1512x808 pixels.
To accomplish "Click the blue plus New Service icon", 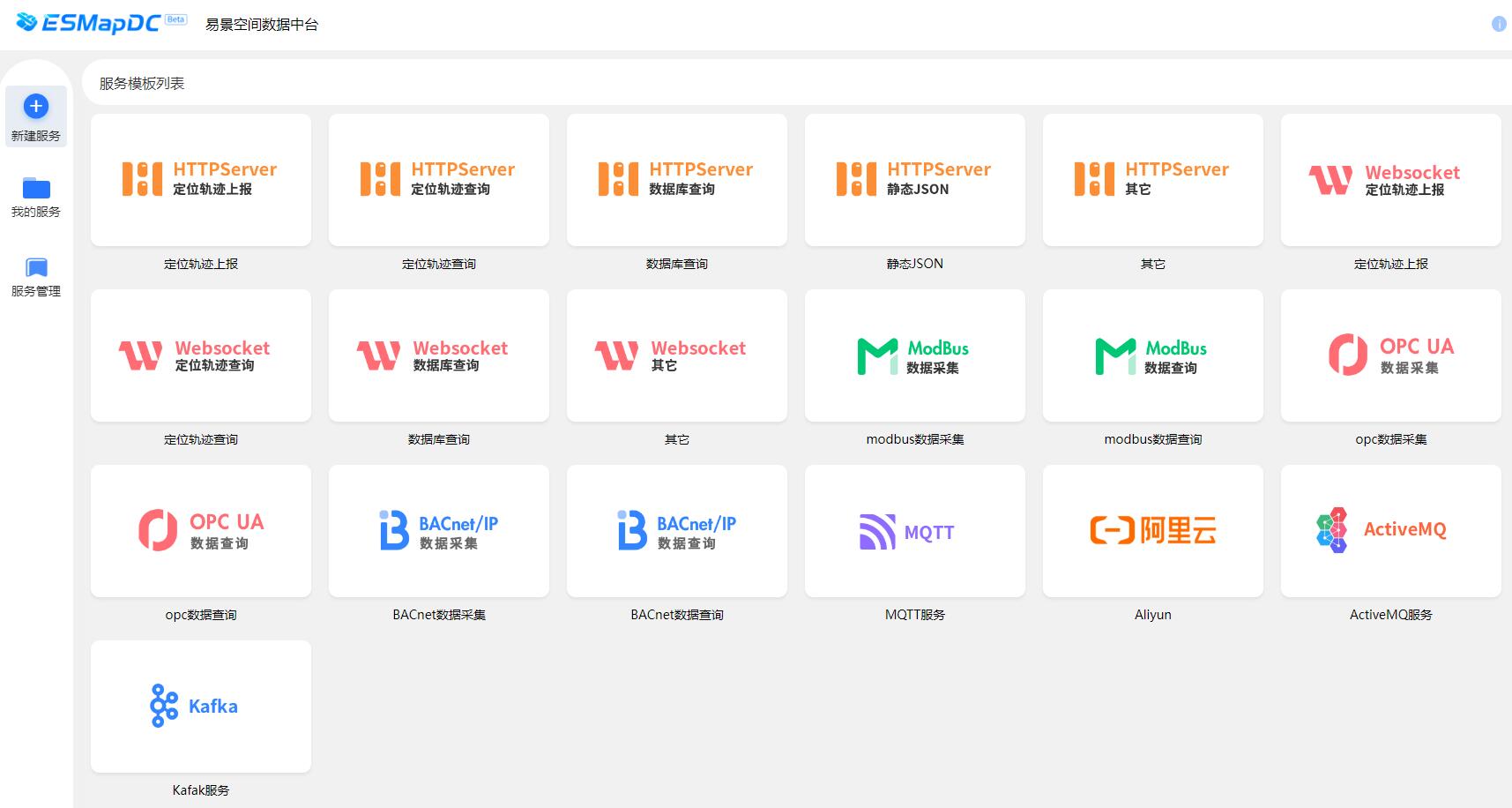I will point(35,107).
